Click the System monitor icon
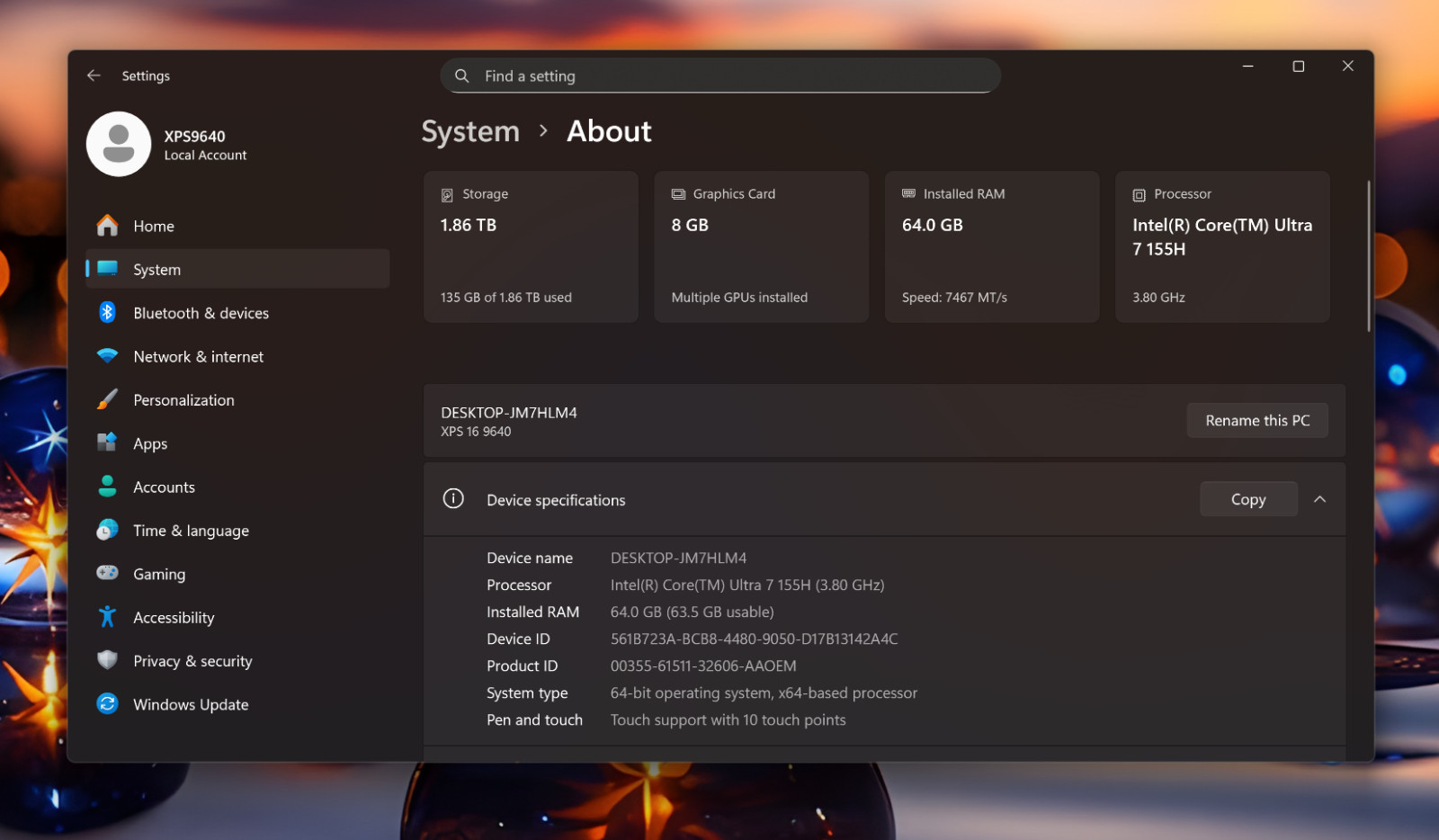The height and width of the screenshot is (840, 1439). (108, 269)
